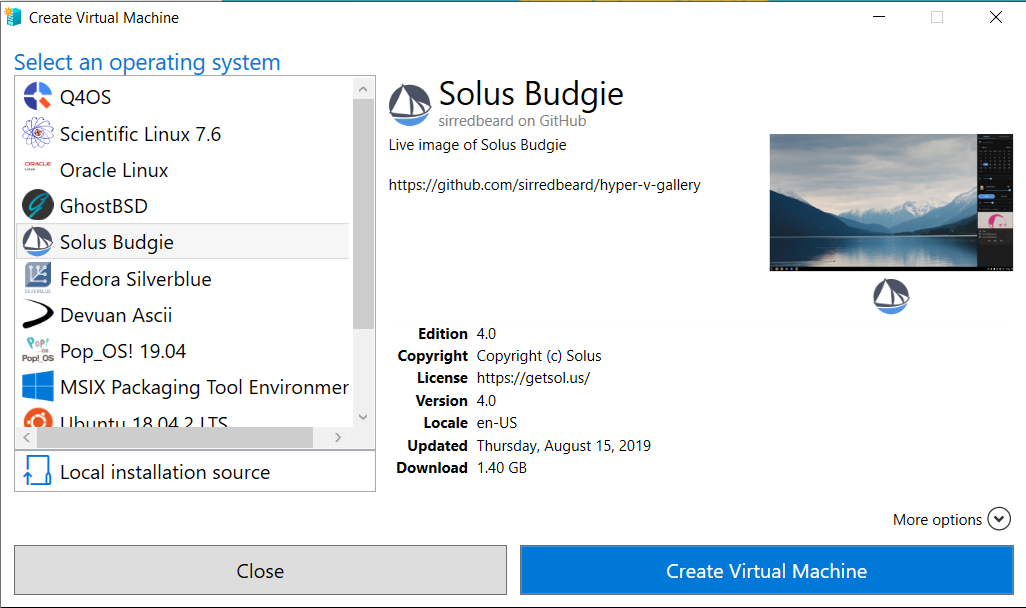Click the scroll up arrow of OS list
1026x608 pixels.
click(363, 88)
